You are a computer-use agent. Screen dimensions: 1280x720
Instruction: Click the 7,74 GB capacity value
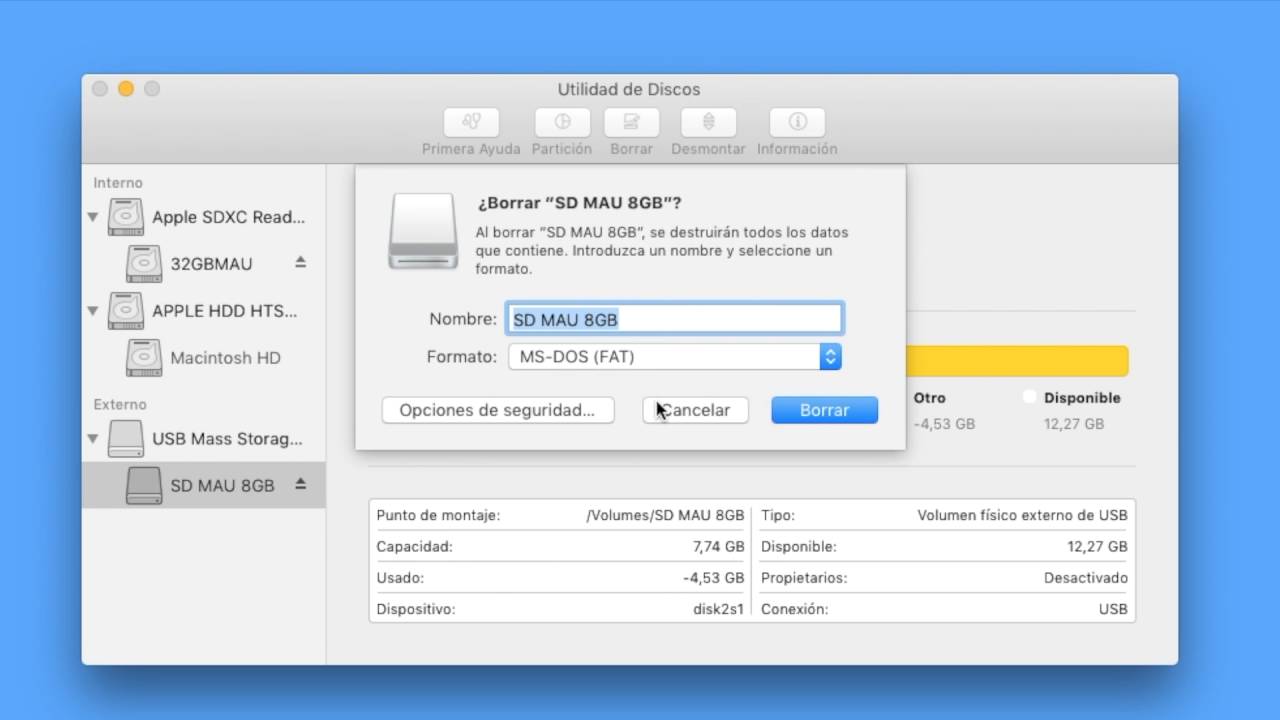718,547
